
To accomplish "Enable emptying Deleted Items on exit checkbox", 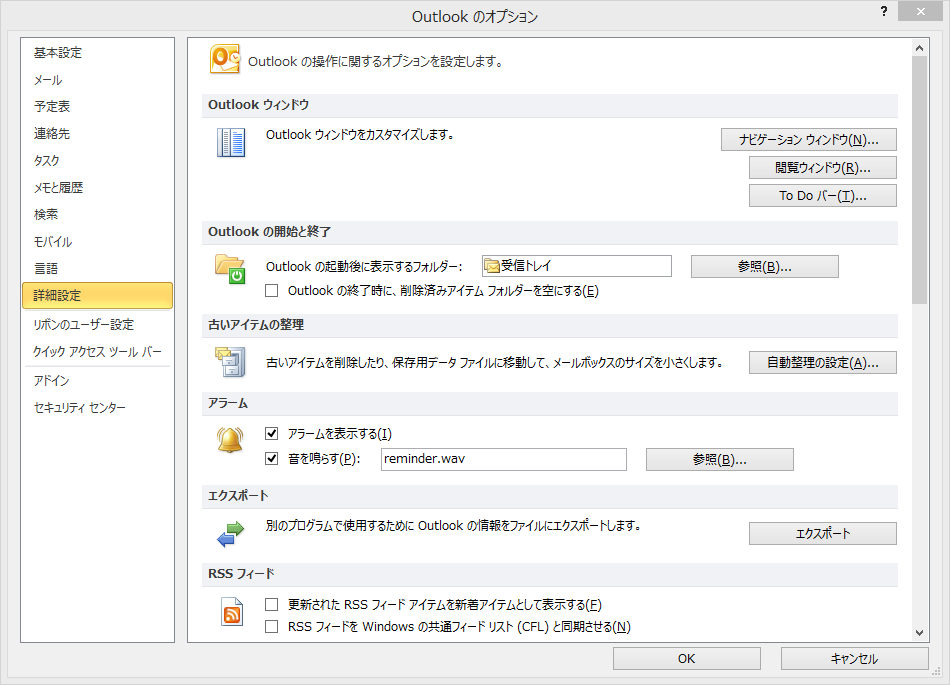I will pos(272,291).
